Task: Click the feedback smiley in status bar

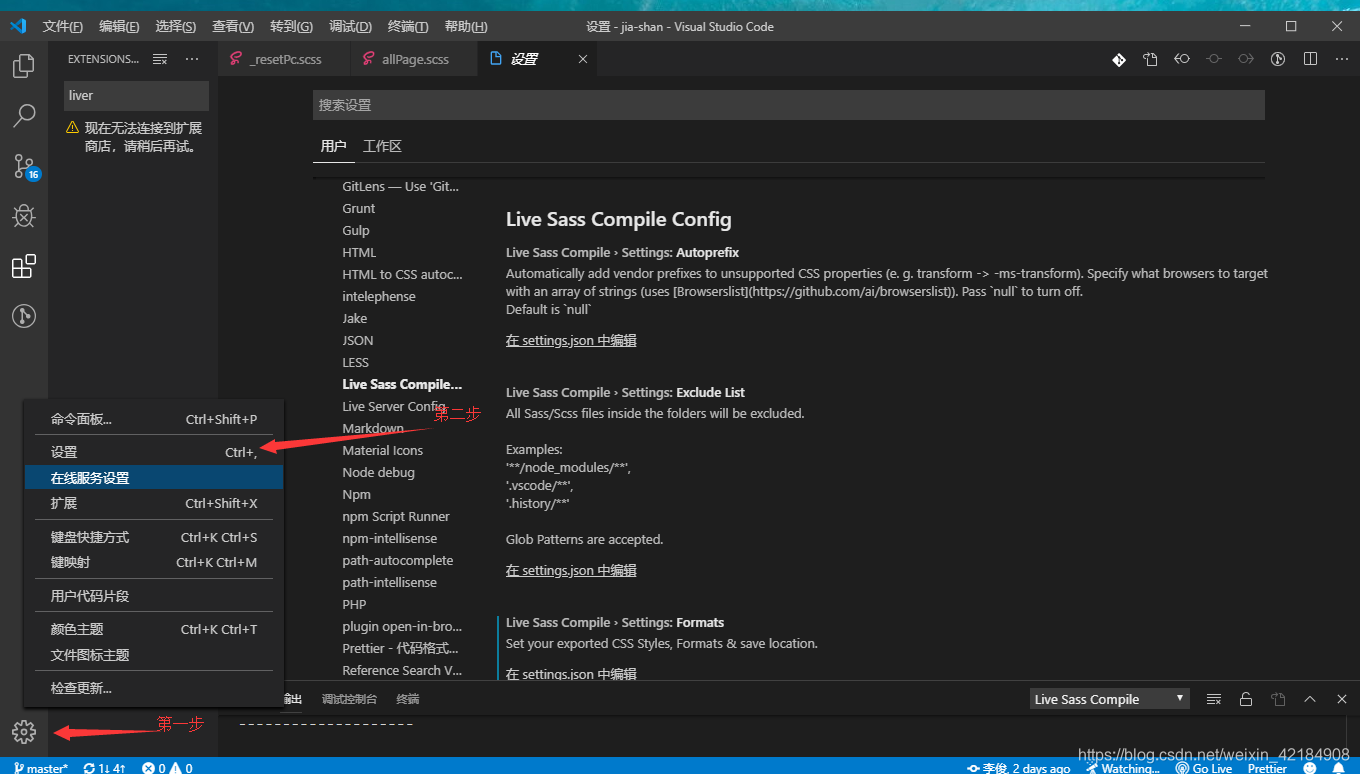Action: tap(1312, 768)
